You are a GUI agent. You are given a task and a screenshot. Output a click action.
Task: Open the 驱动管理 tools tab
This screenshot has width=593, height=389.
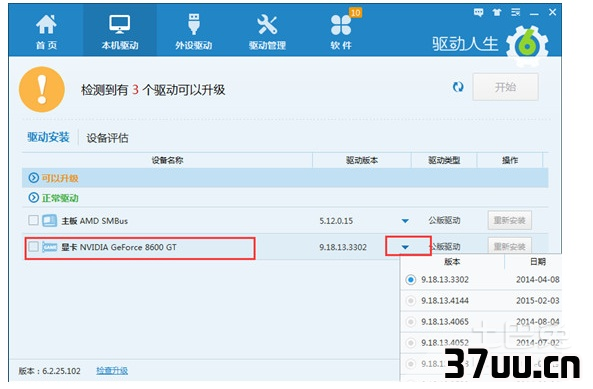pyautogui.click(x=267, y=31)
